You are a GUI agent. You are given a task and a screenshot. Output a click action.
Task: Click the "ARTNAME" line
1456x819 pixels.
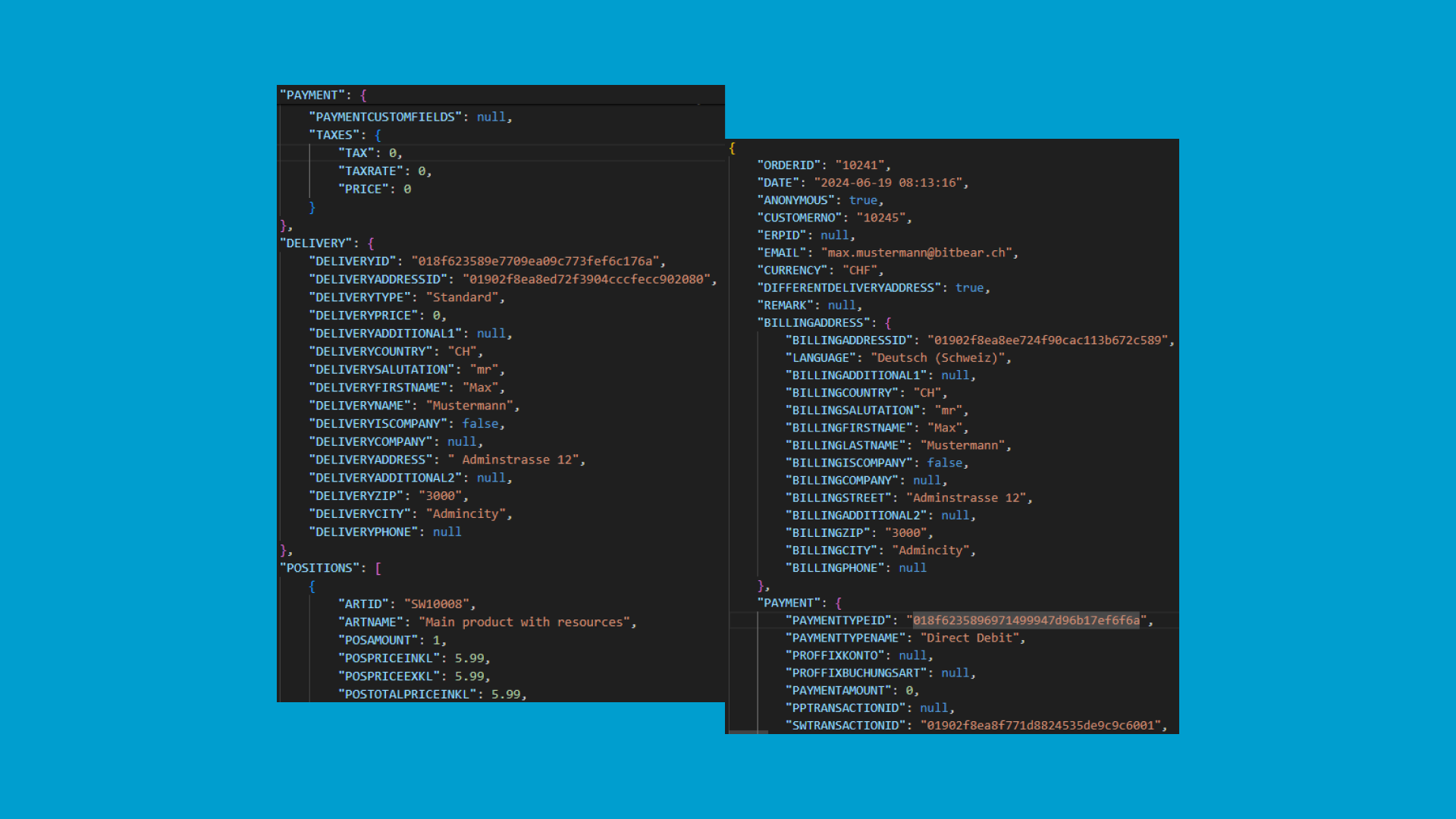point(487,623)
